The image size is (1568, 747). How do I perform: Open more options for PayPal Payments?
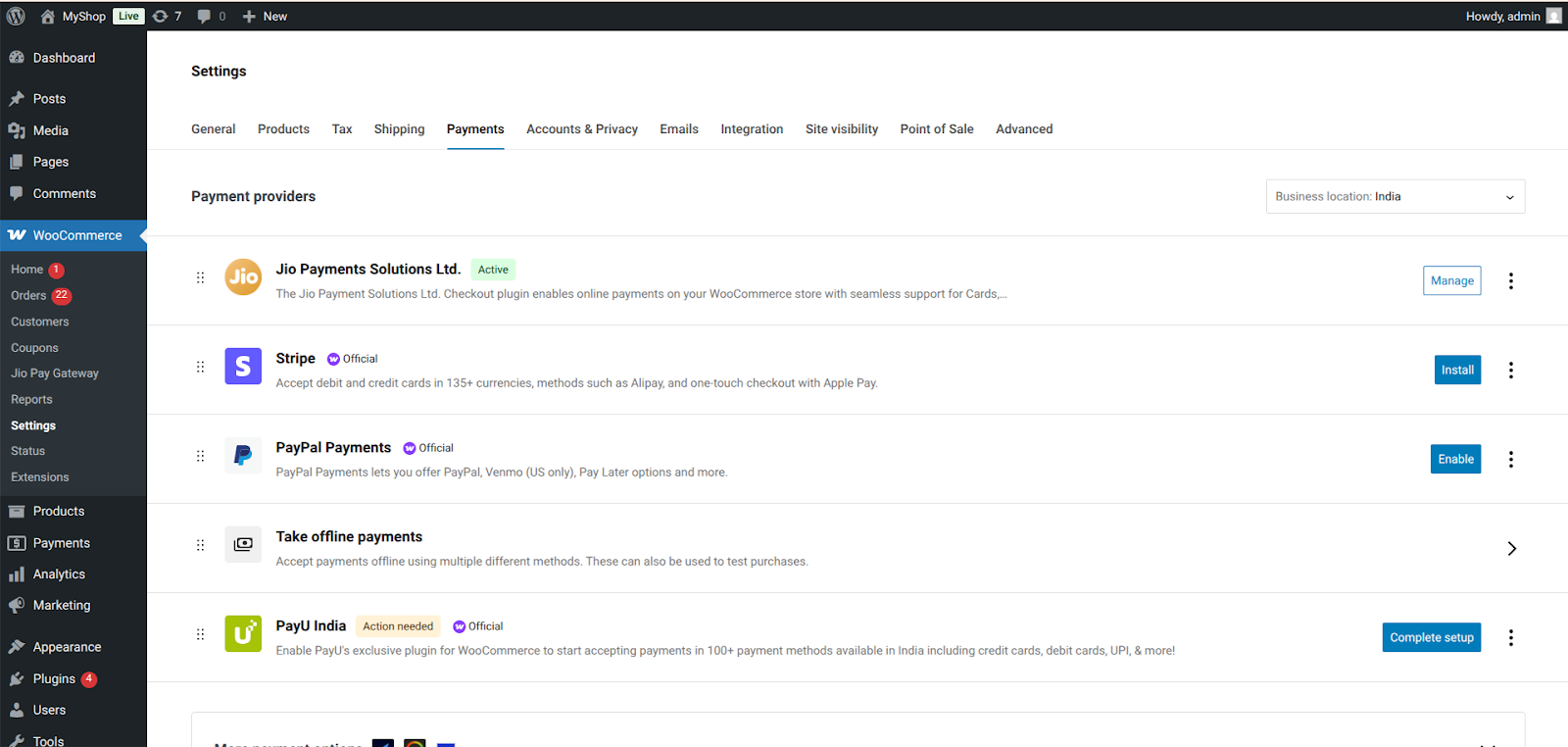[1511, 460]
